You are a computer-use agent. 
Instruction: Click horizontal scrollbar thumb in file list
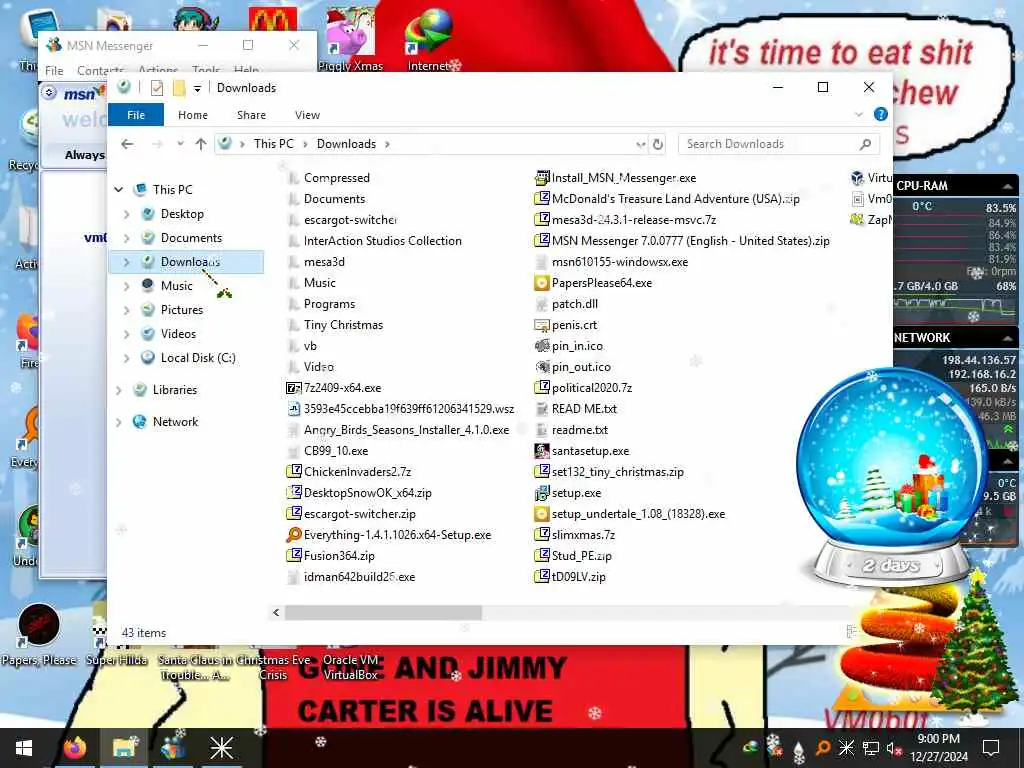(x=383, y=613)
